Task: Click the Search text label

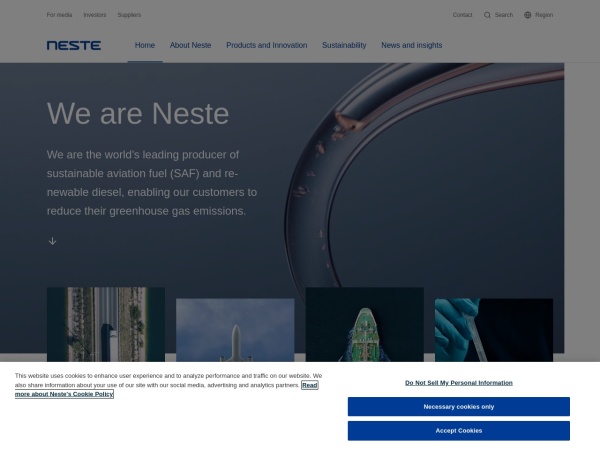Action: pyautogui.click(x=504, y=15)
